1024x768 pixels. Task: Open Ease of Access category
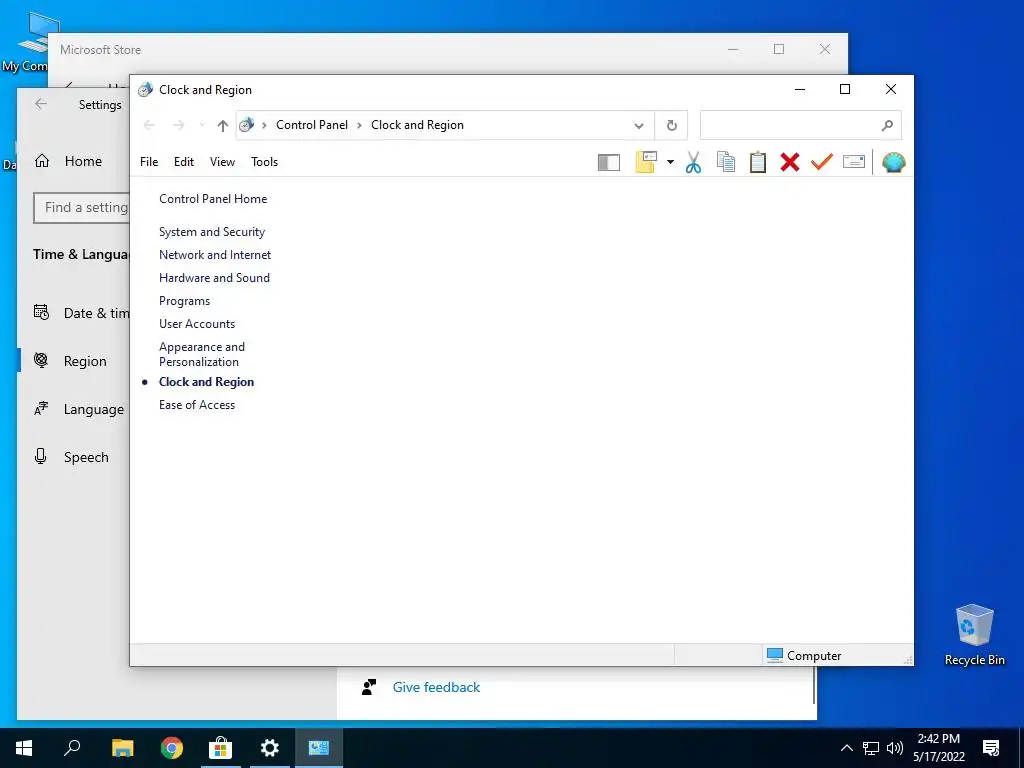(197, 405)
